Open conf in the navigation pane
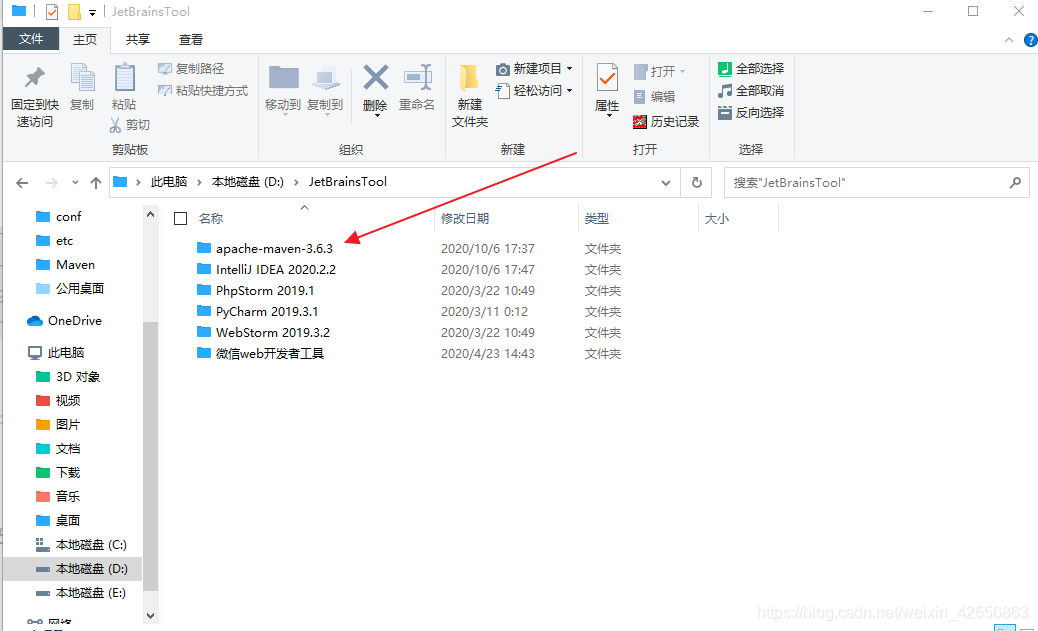The height and width of the screenshot is (631, 1038). pos(68,217)
